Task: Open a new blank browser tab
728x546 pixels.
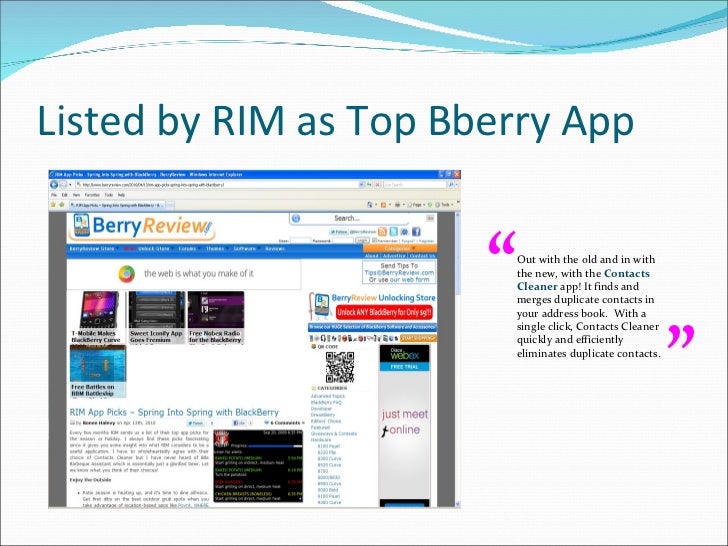Action: pos(170,205)
